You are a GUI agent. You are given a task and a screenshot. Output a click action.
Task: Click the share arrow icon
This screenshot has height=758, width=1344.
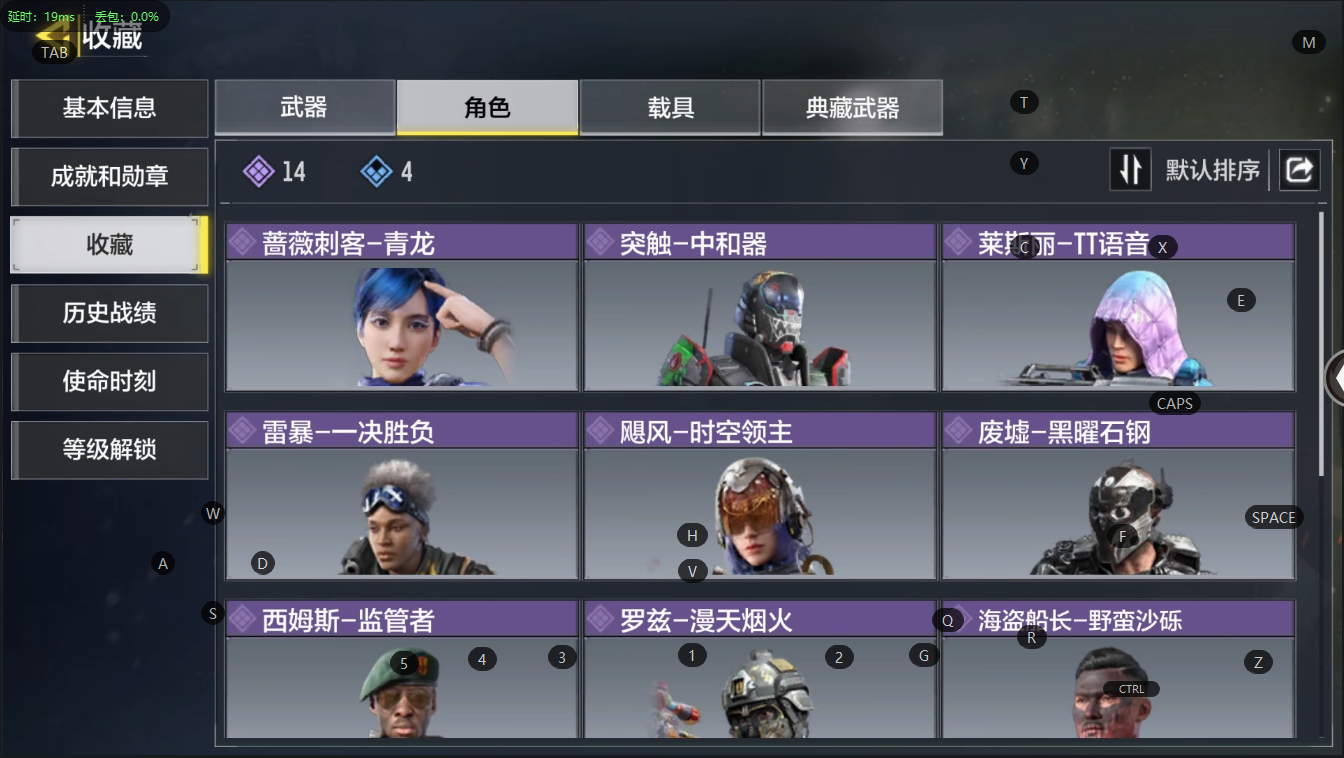(1298, 170)
